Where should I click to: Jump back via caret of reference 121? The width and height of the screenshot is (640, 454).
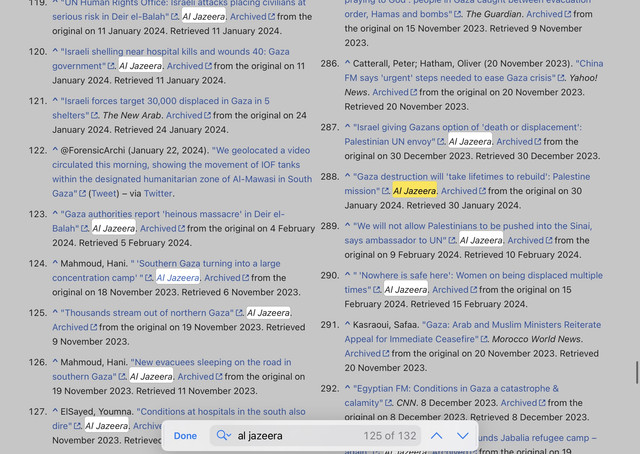point(55,101)
